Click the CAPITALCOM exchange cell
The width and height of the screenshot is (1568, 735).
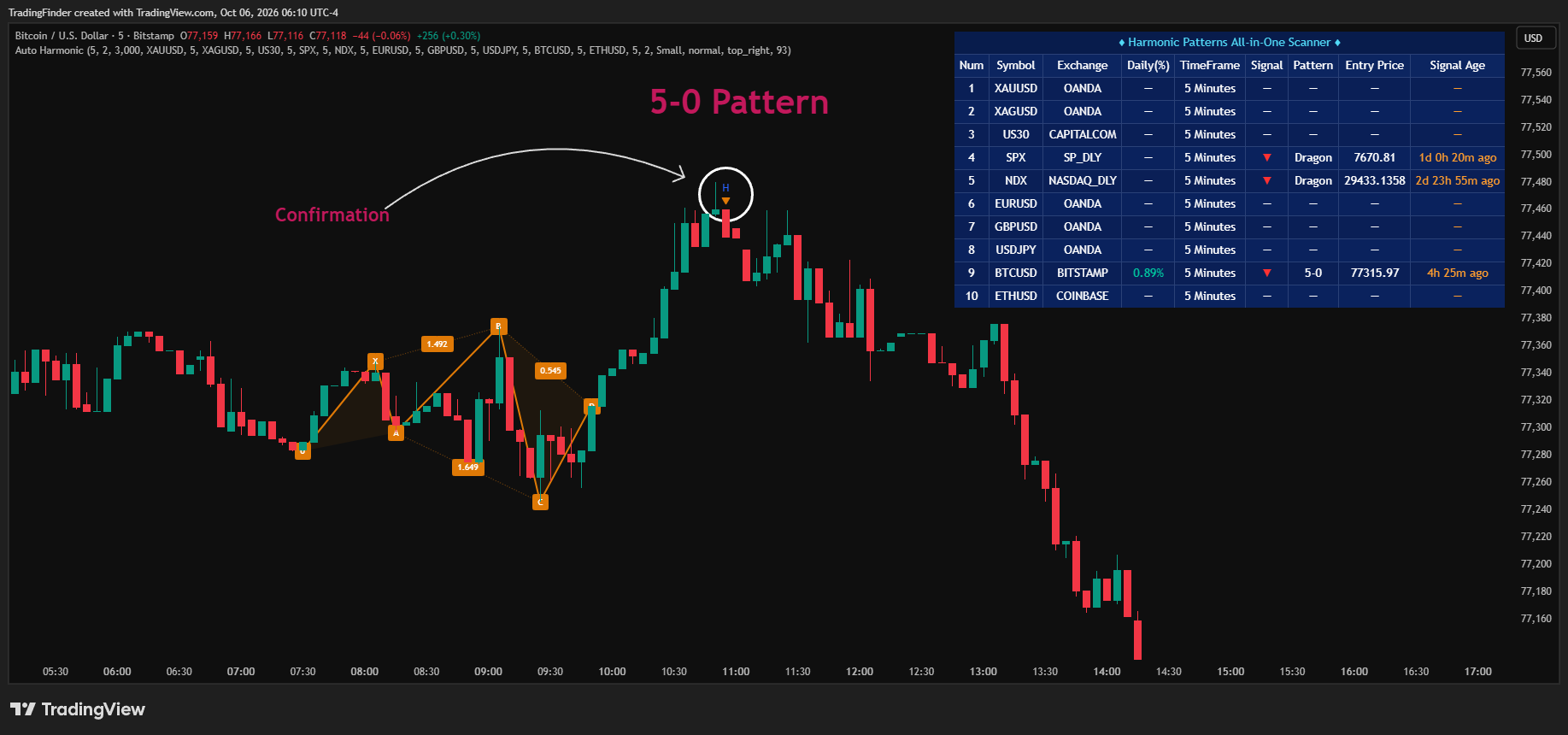1083,134
